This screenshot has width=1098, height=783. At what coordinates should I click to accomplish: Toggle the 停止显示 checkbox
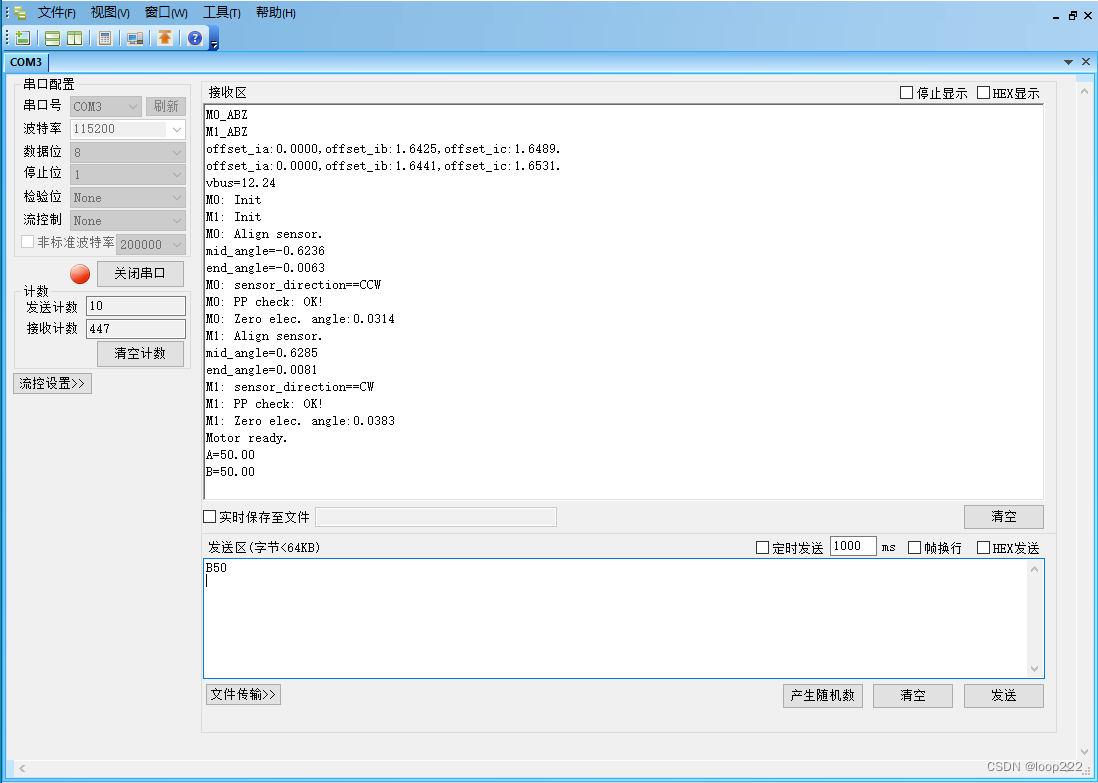click(906, 92)
